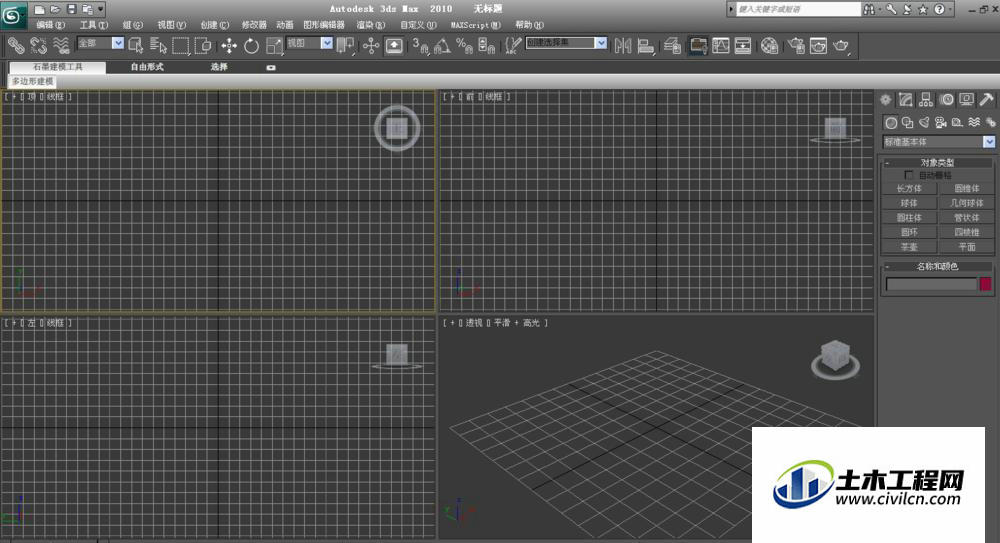Click the object name input field
Screen dimensions: 1000x543
932,284
